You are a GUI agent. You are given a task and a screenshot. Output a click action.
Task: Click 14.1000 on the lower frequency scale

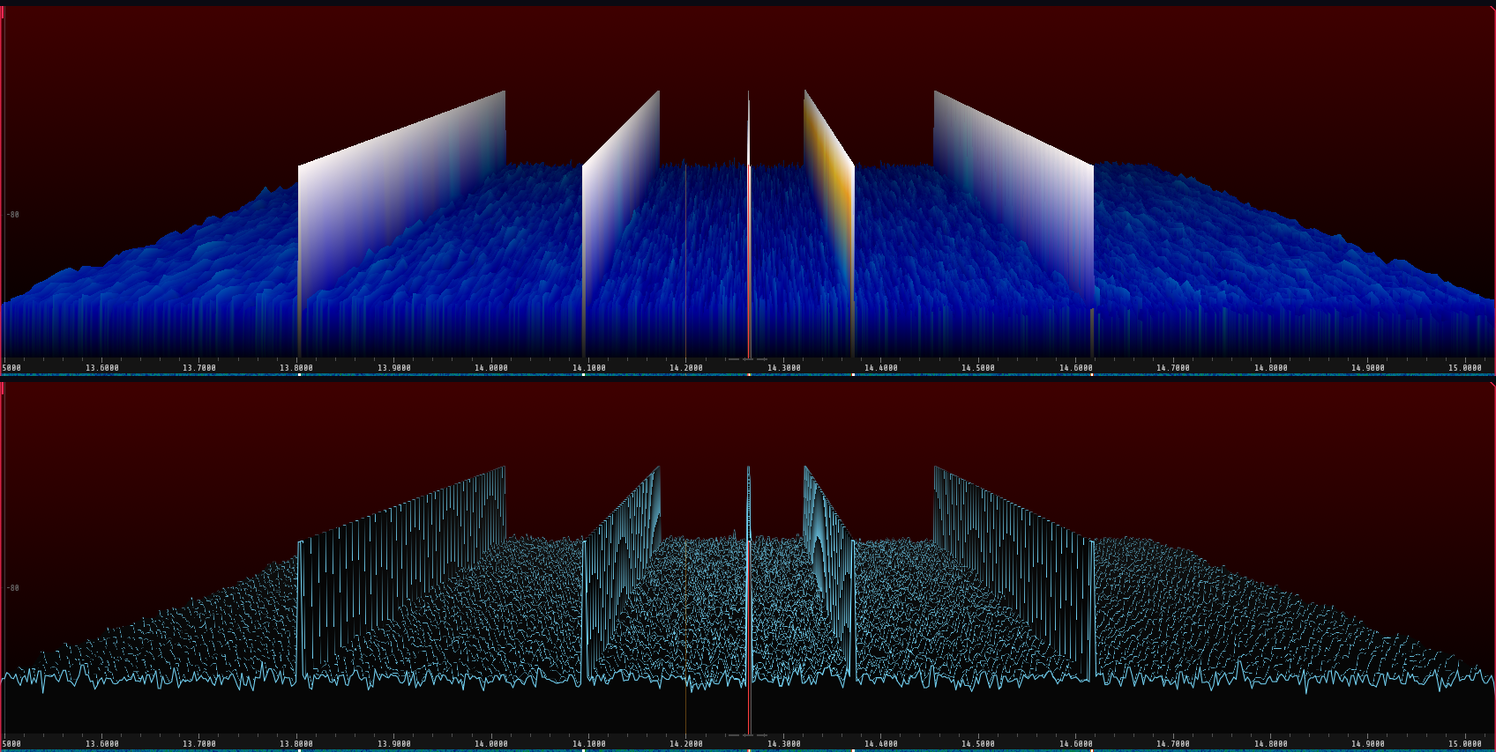click(589, 744)
